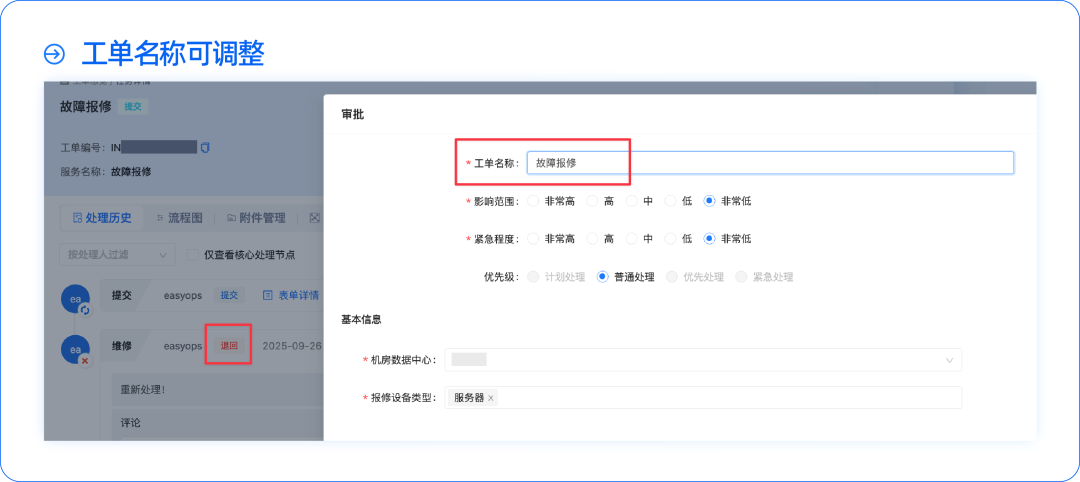
Task: Click the 提交 tag beside 故障报修 title
Action: [133, 106]
